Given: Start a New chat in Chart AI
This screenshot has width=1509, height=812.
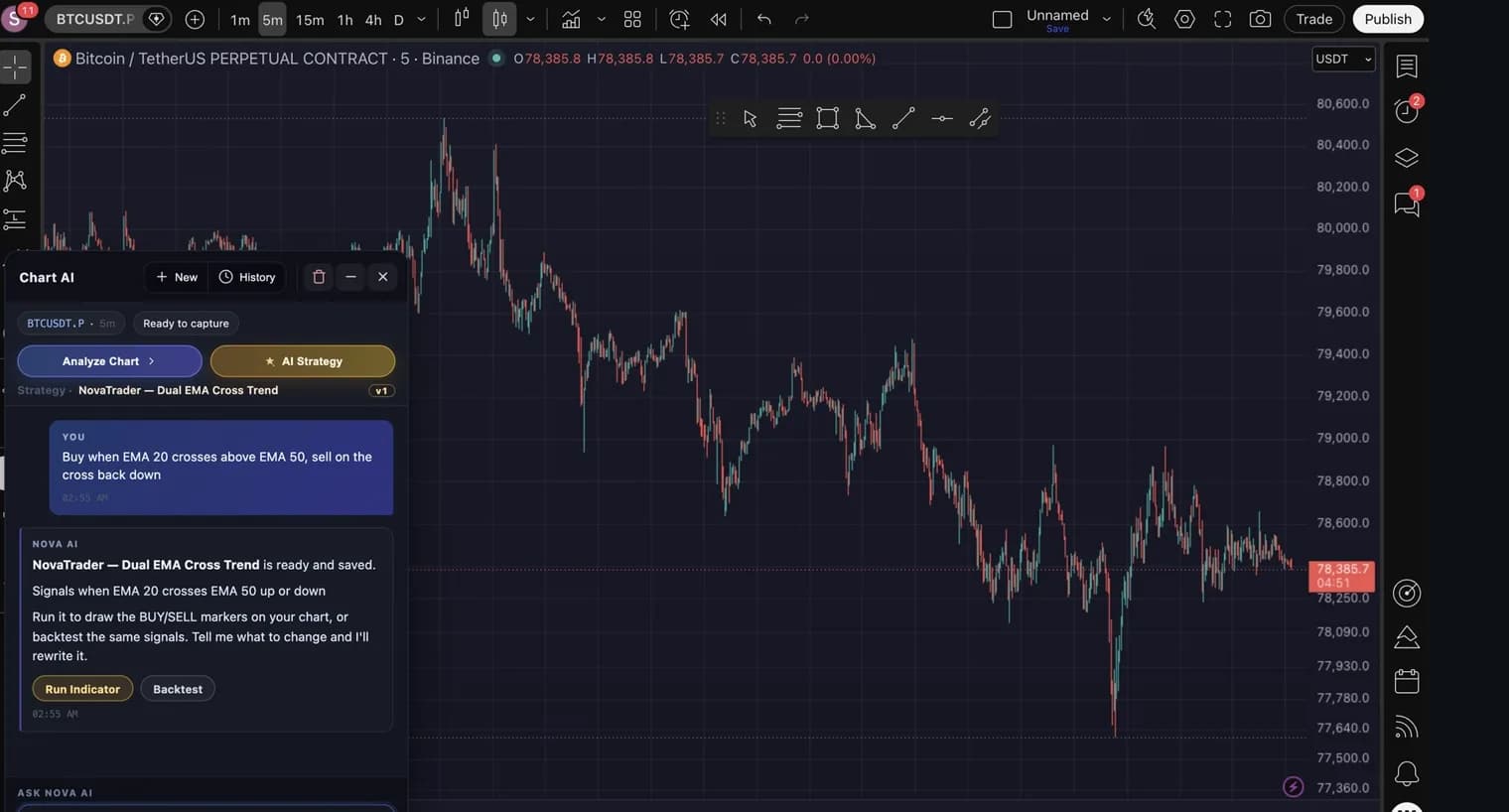Looking at the screenshot, I should pos(177,277).
